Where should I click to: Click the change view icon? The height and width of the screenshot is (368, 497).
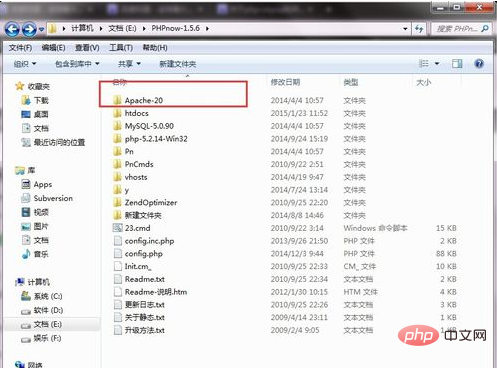pyautogui.click(x=423, y=63)
